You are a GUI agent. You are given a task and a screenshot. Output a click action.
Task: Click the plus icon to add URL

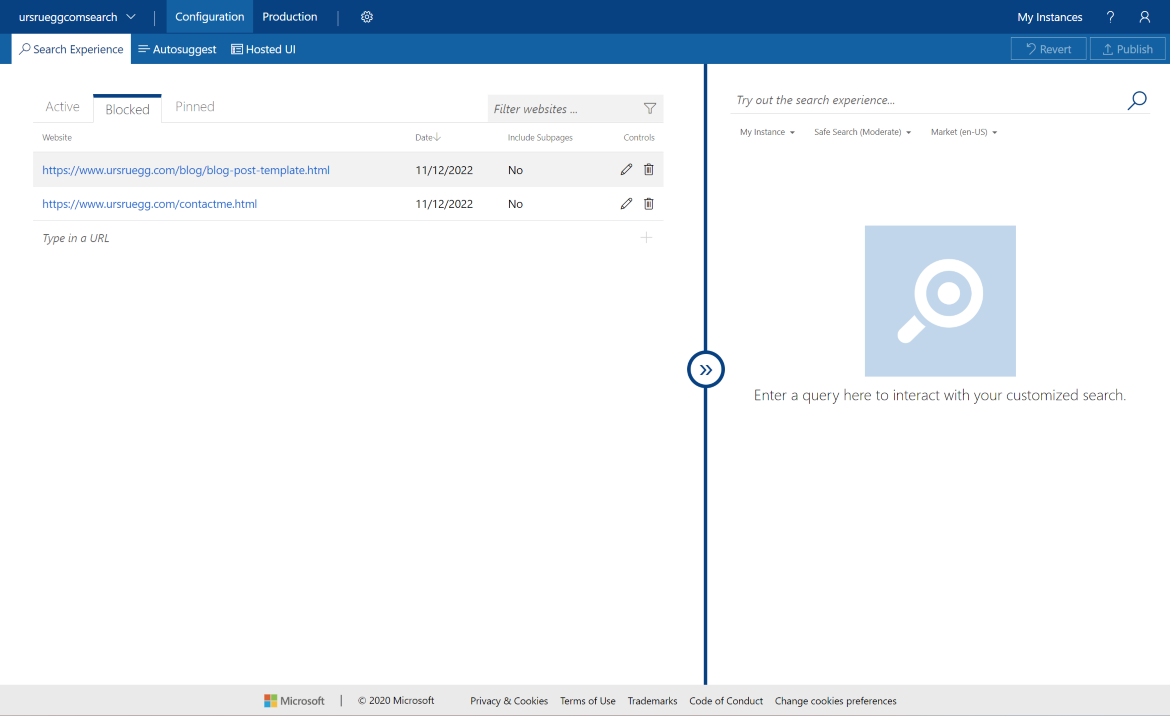click(x=646, y=238)
